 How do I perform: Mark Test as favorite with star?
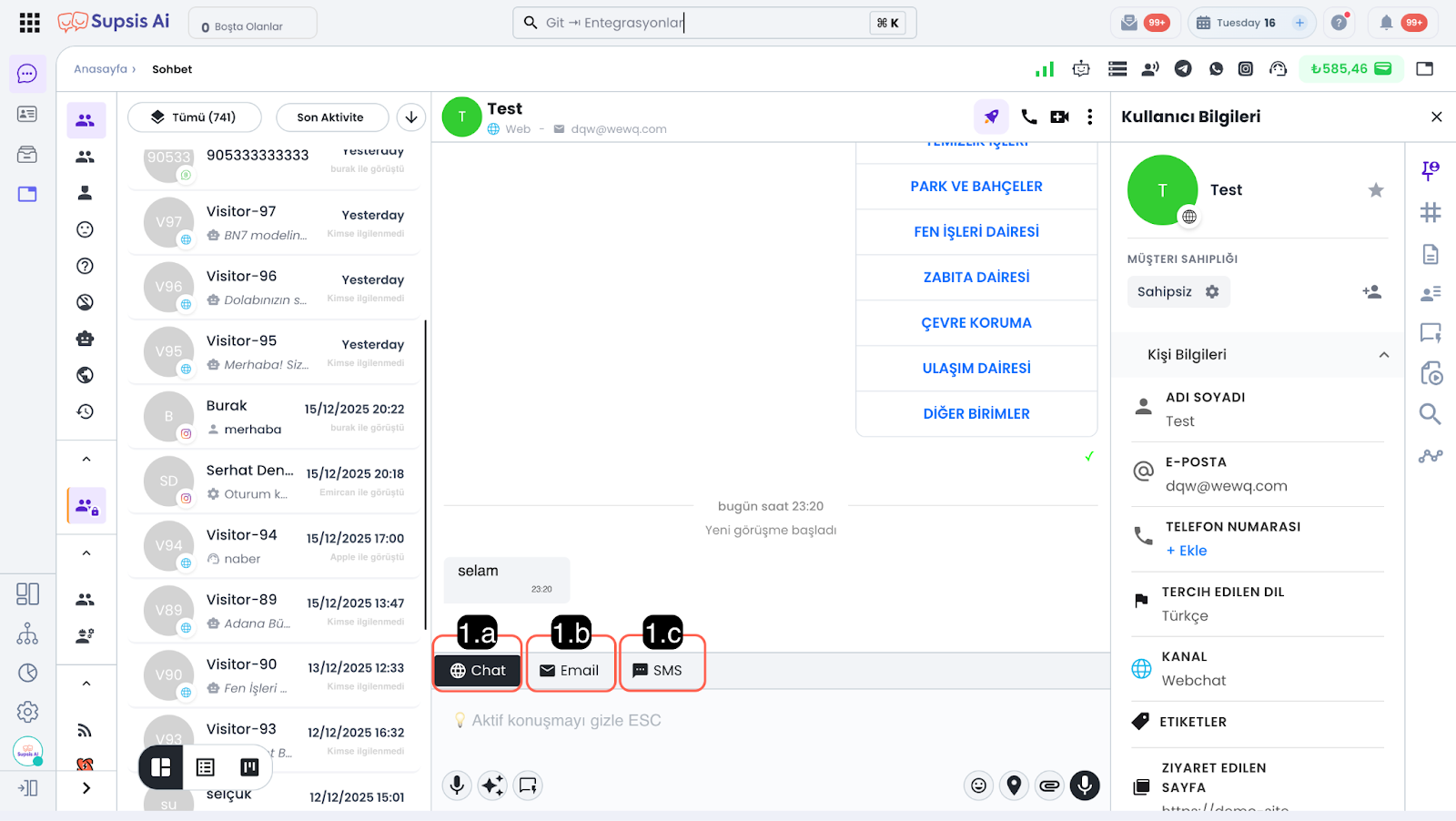1375,190
